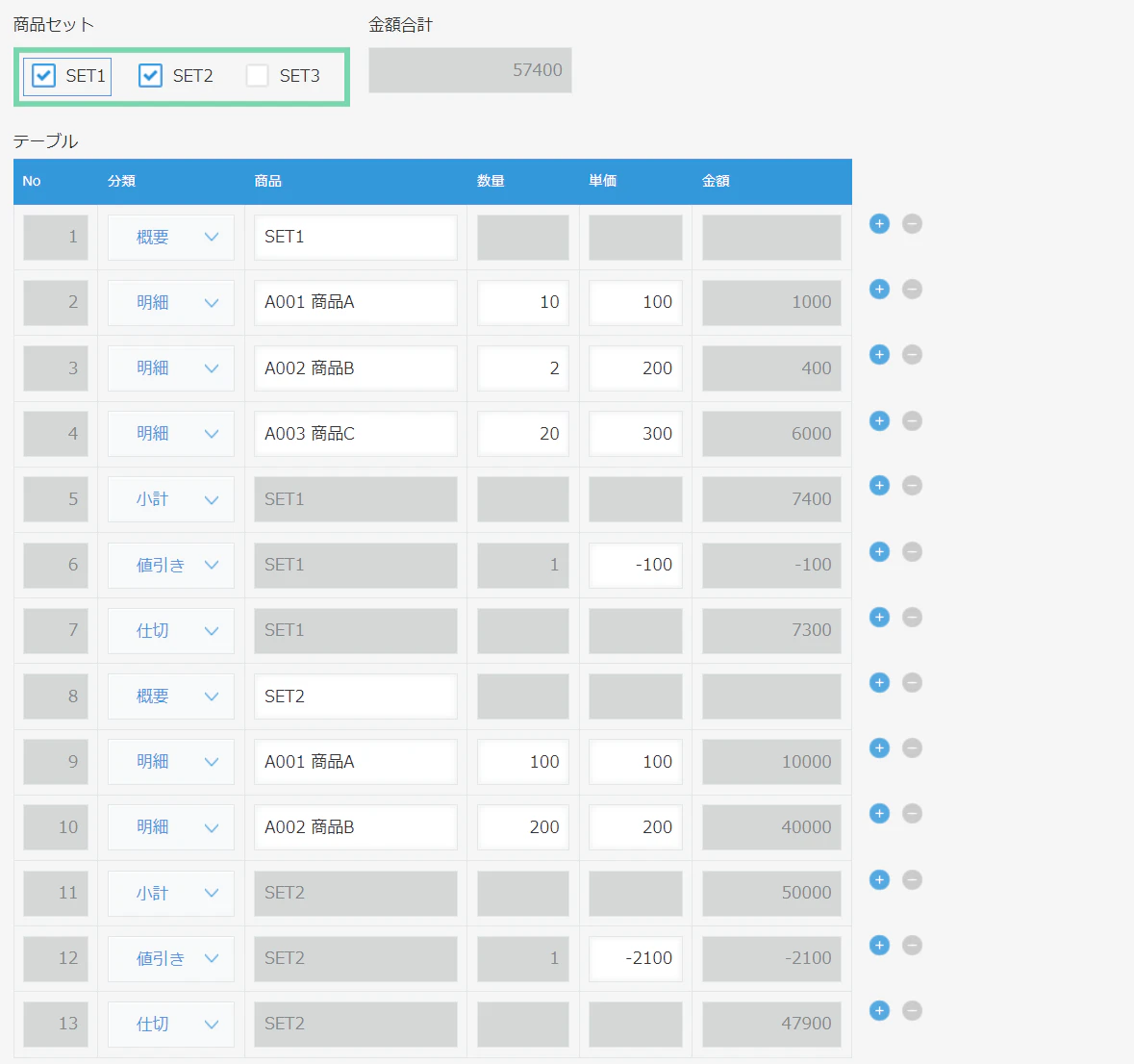Remove row 2 with the minus icon
This screenshot has width=1134, height=1064.
point(912,290)
